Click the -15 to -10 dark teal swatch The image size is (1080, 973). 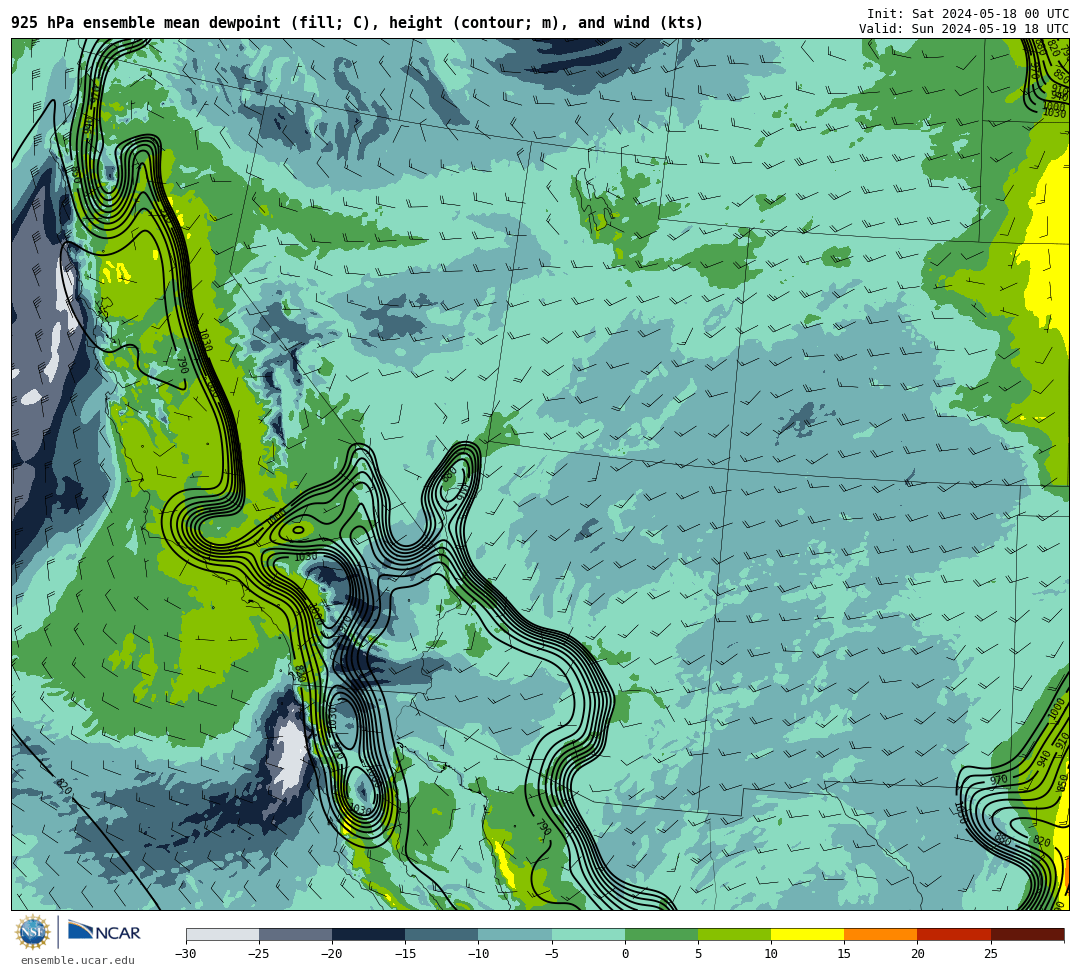(442, 934)
